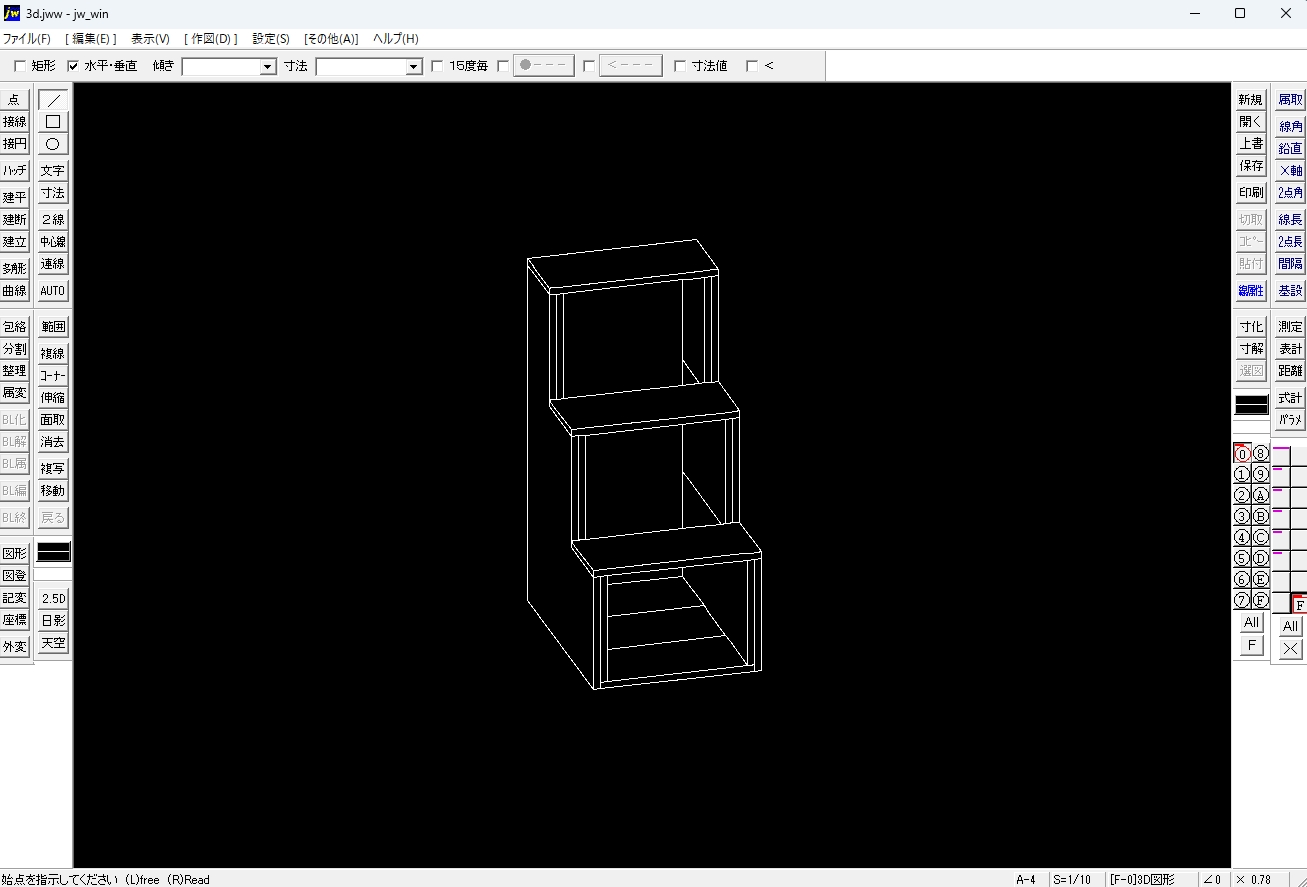The height and width of the screenshot is (887, 1307).
Task: Choose the 文字 (text) tool
Action: coord(53,171)
